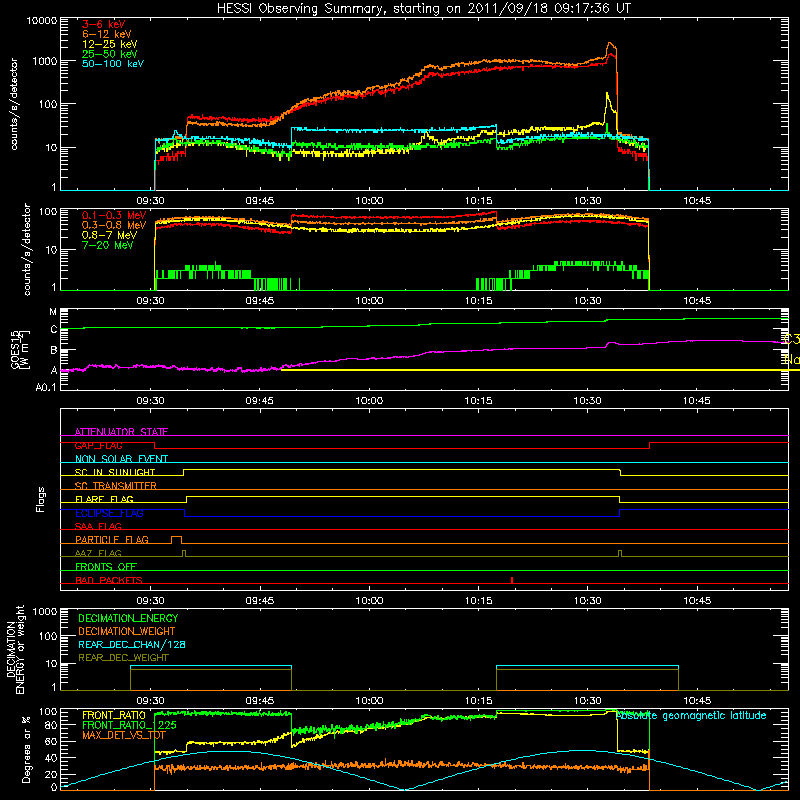Click the MAX_DET_VS_TOT legend label
800x800 pixels.
click(124, 735)
